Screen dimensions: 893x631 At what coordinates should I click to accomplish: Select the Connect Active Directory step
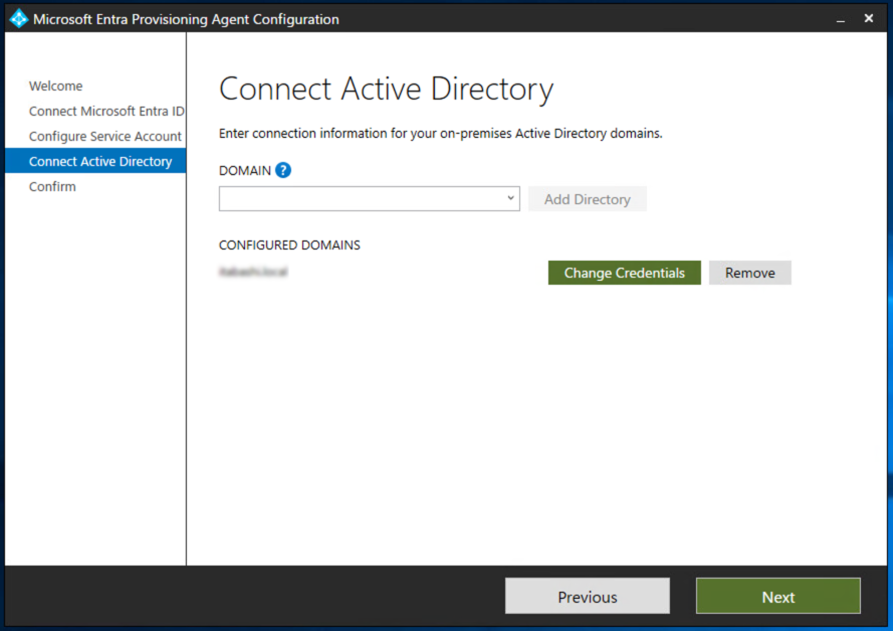pos(96,161)
